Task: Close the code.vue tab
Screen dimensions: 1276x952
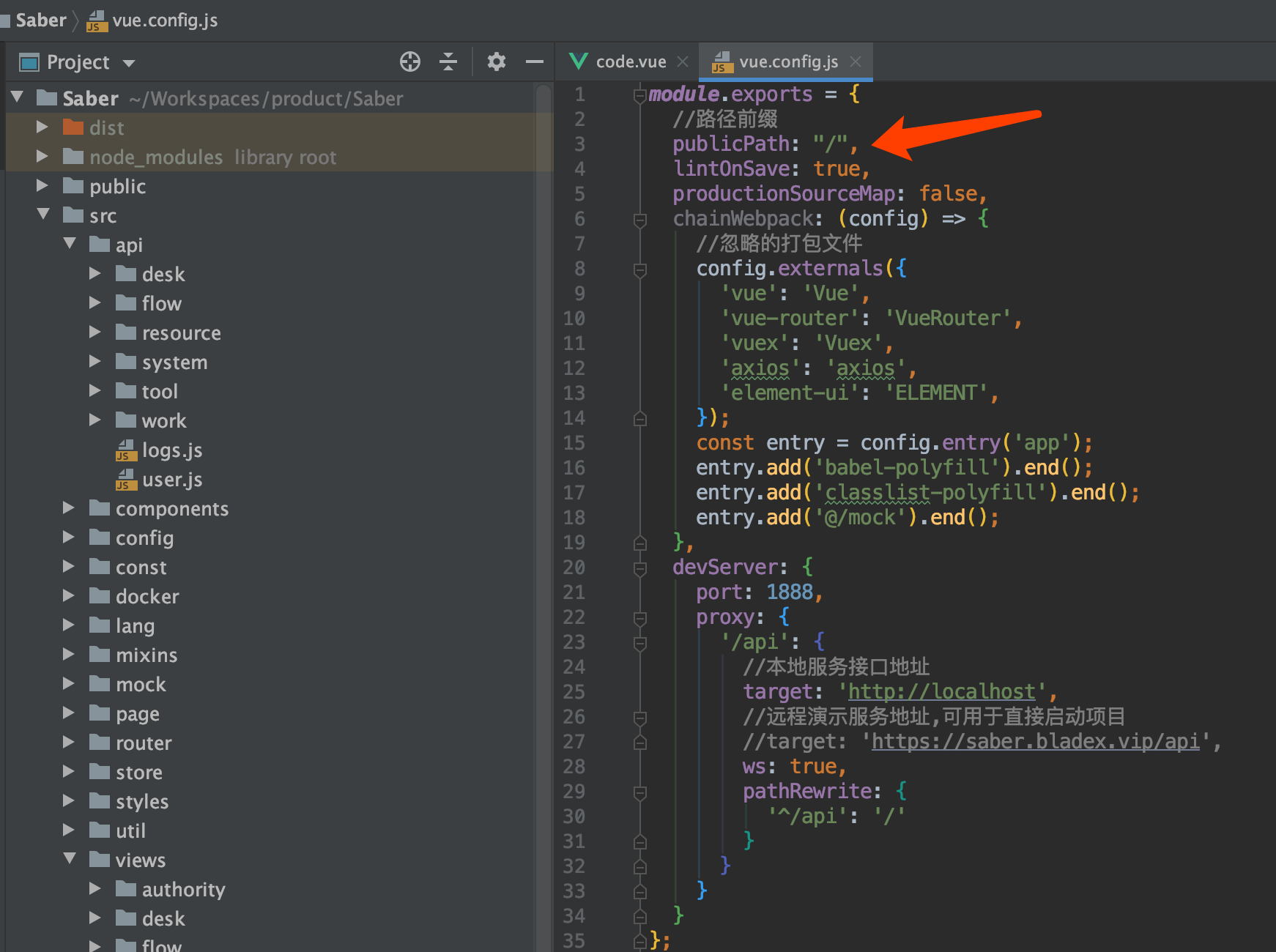Action: click(x=683, y=62)
